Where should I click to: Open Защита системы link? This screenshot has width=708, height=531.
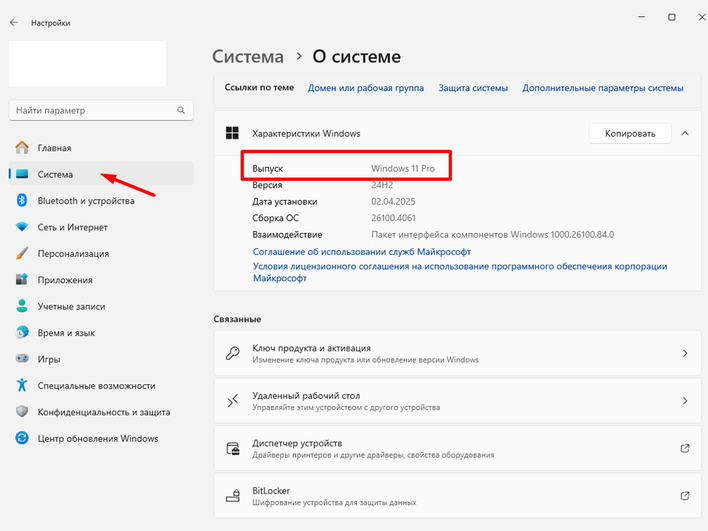point(473,88)
